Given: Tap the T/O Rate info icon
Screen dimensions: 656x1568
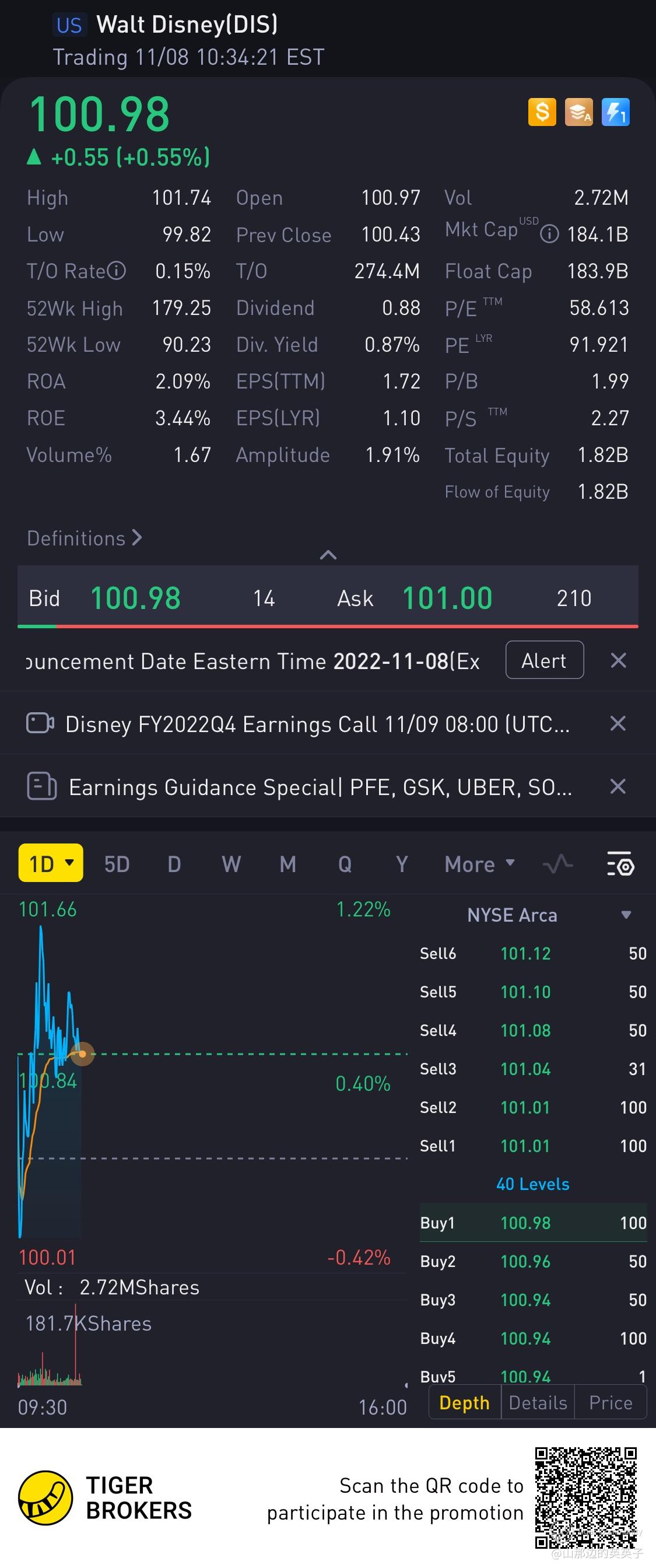Looking at the screenshot, I should coord(116,271).
